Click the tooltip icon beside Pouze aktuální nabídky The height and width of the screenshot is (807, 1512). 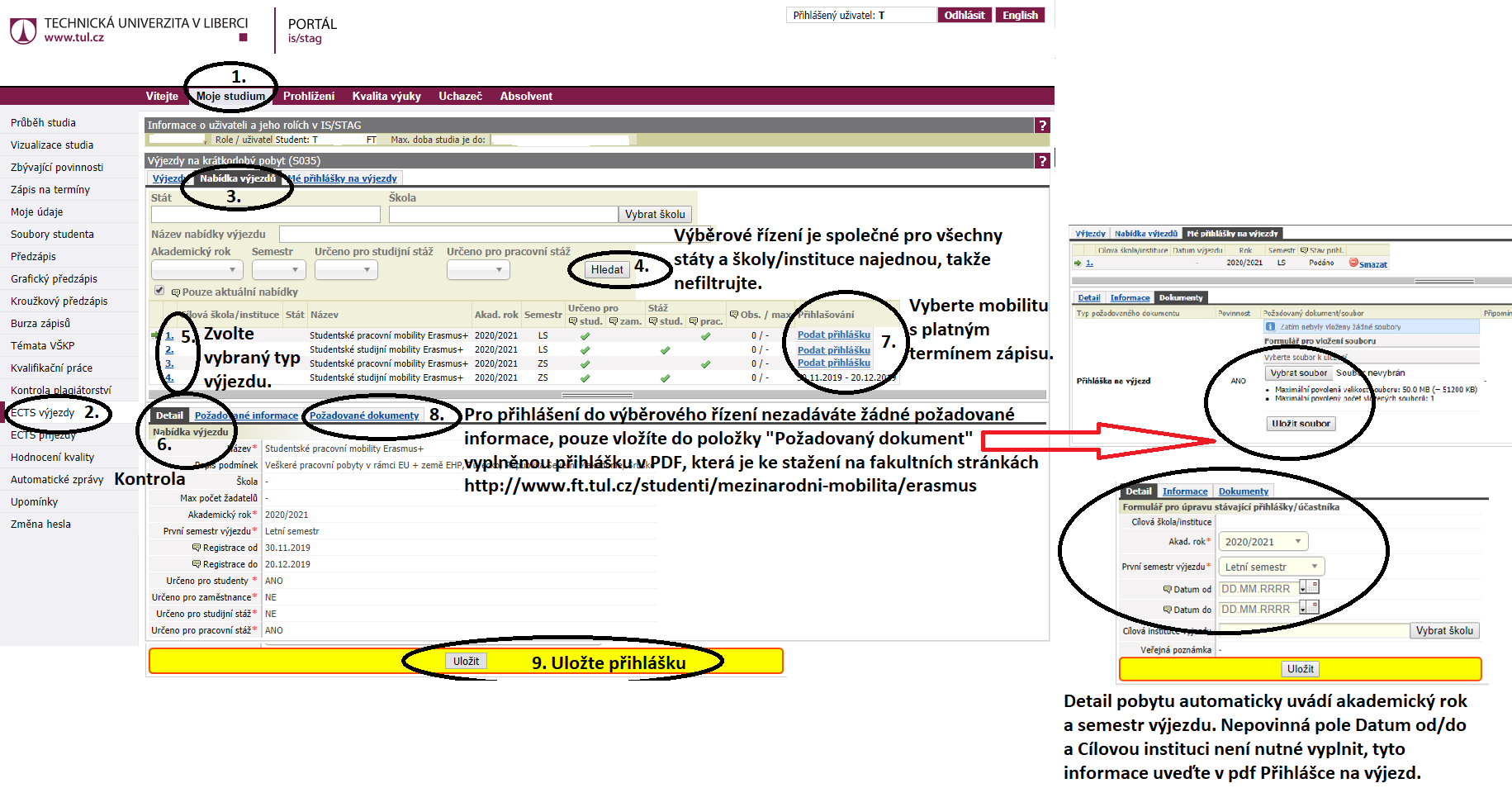(x=175, y=292)
